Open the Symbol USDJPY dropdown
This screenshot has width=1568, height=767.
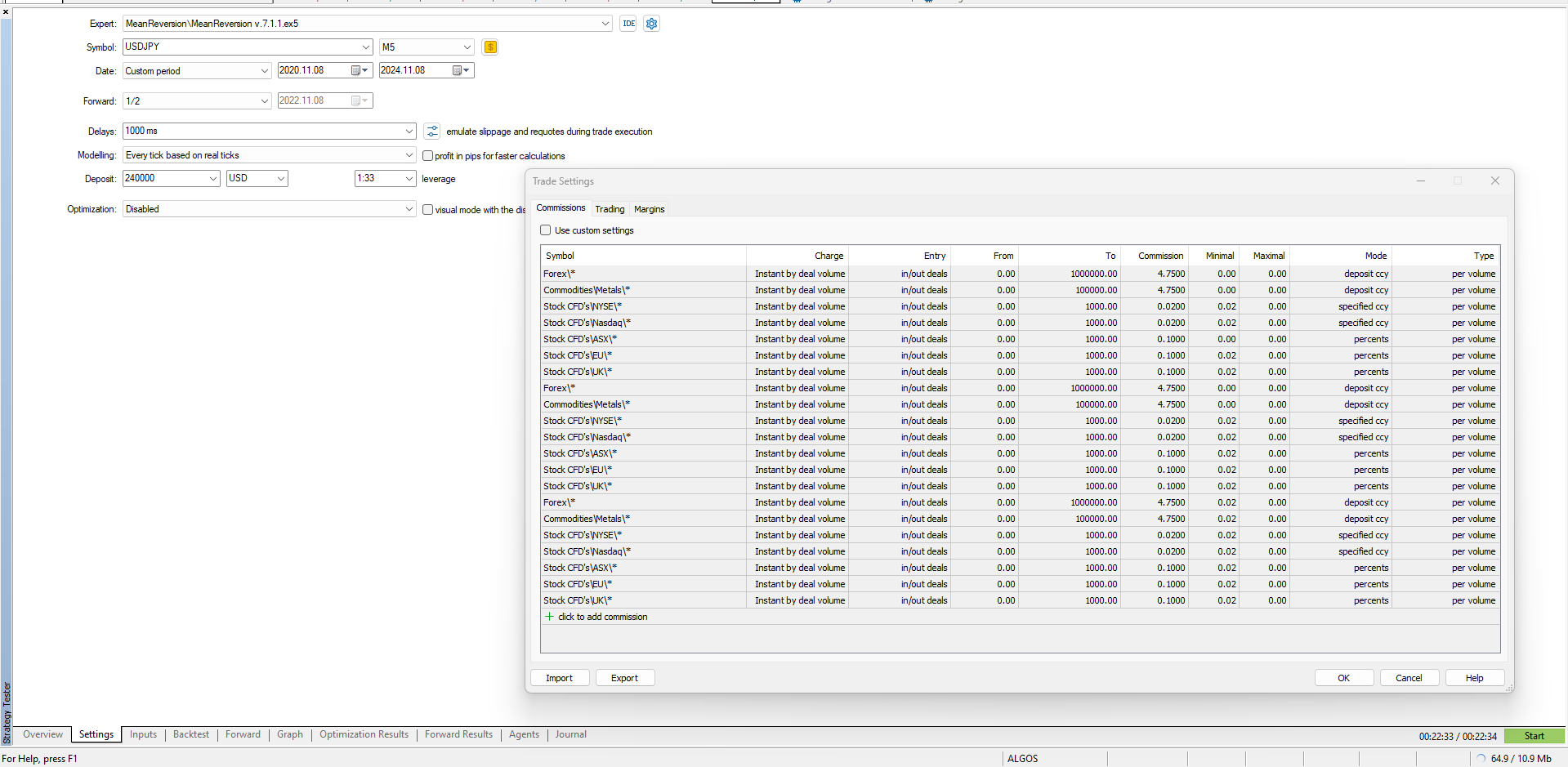point(365,47)
